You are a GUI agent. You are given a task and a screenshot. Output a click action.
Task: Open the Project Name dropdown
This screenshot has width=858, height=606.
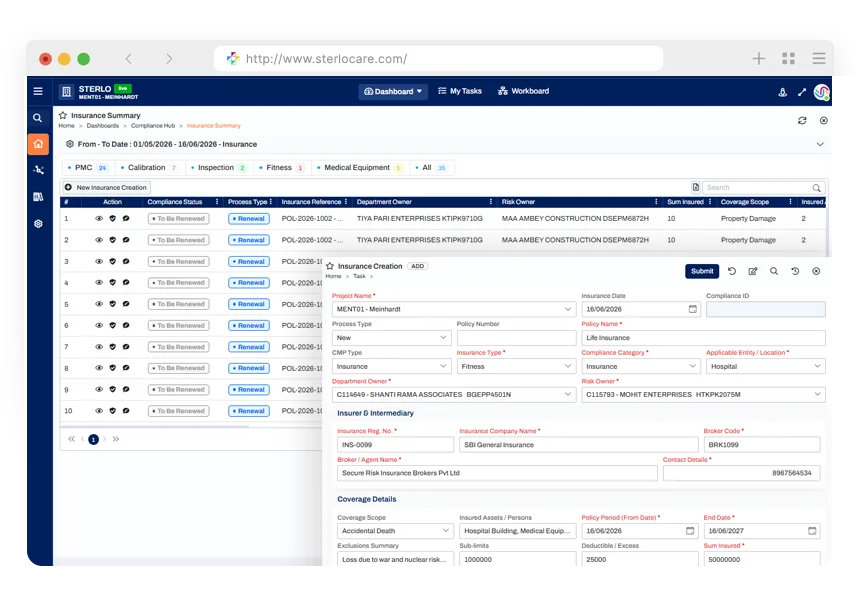454,309
